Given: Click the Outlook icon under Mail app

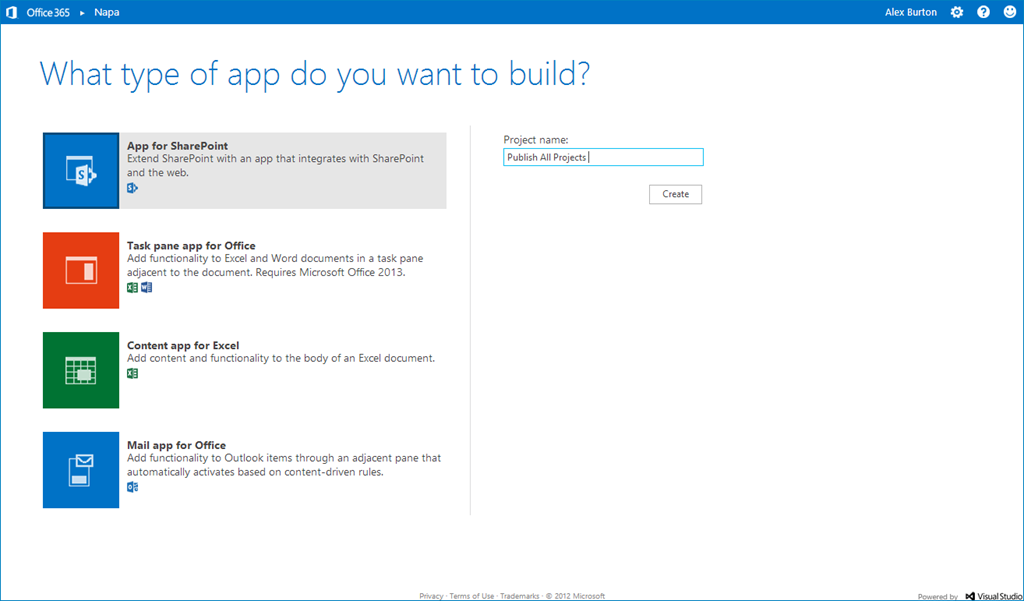Looking at the screenshot, I should click(133, 487).
